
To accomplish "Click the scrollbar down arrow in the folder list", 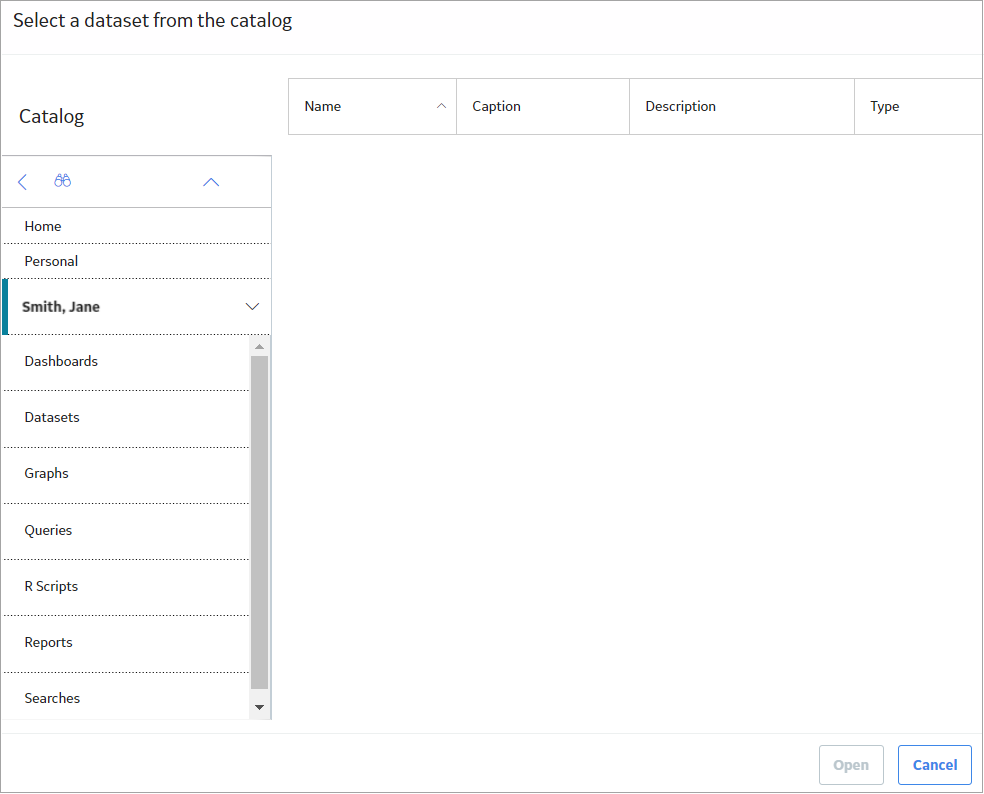I will [x=259, y=707].
